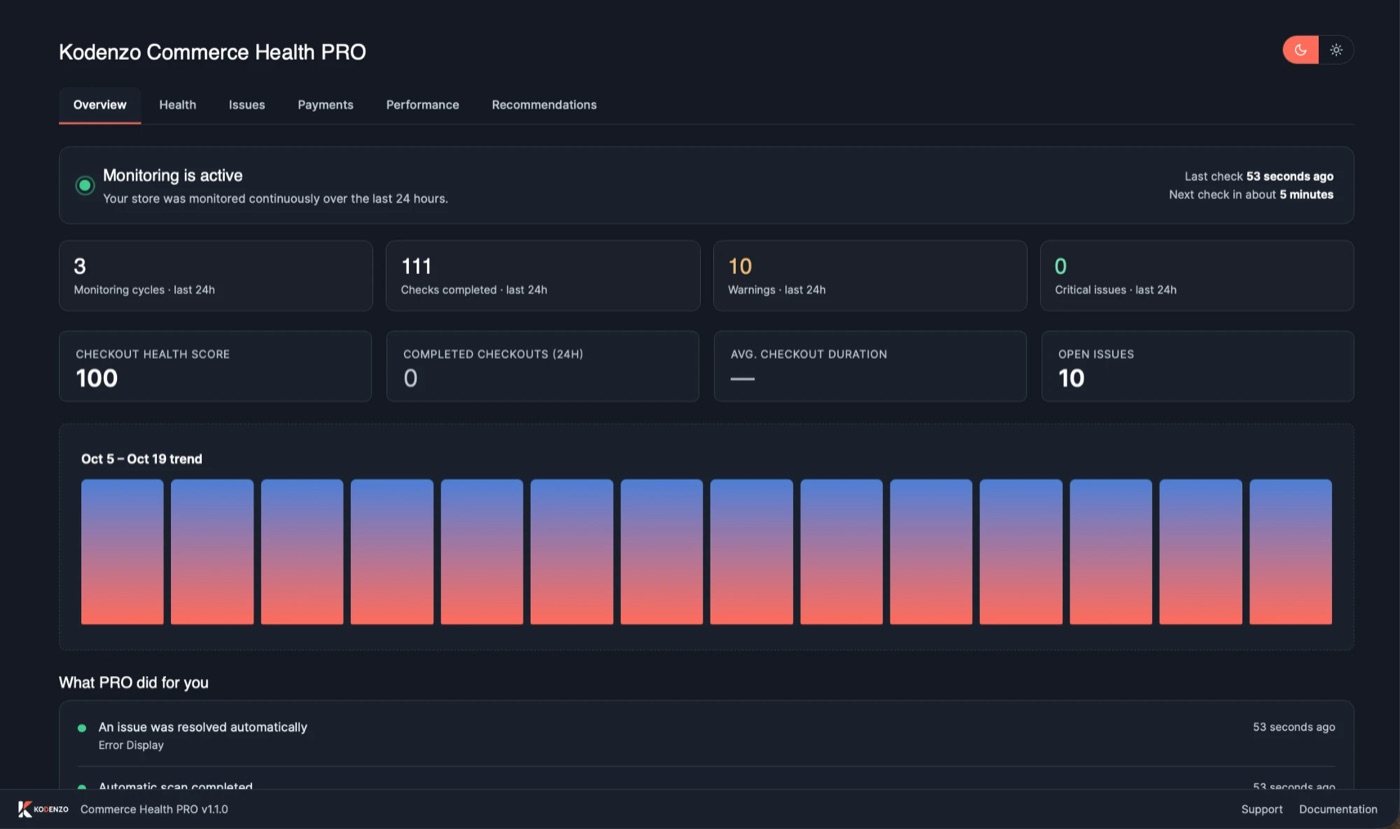The image size is (1400, 829).
Task: Go to the Issues tab
Action: point(247,105)
